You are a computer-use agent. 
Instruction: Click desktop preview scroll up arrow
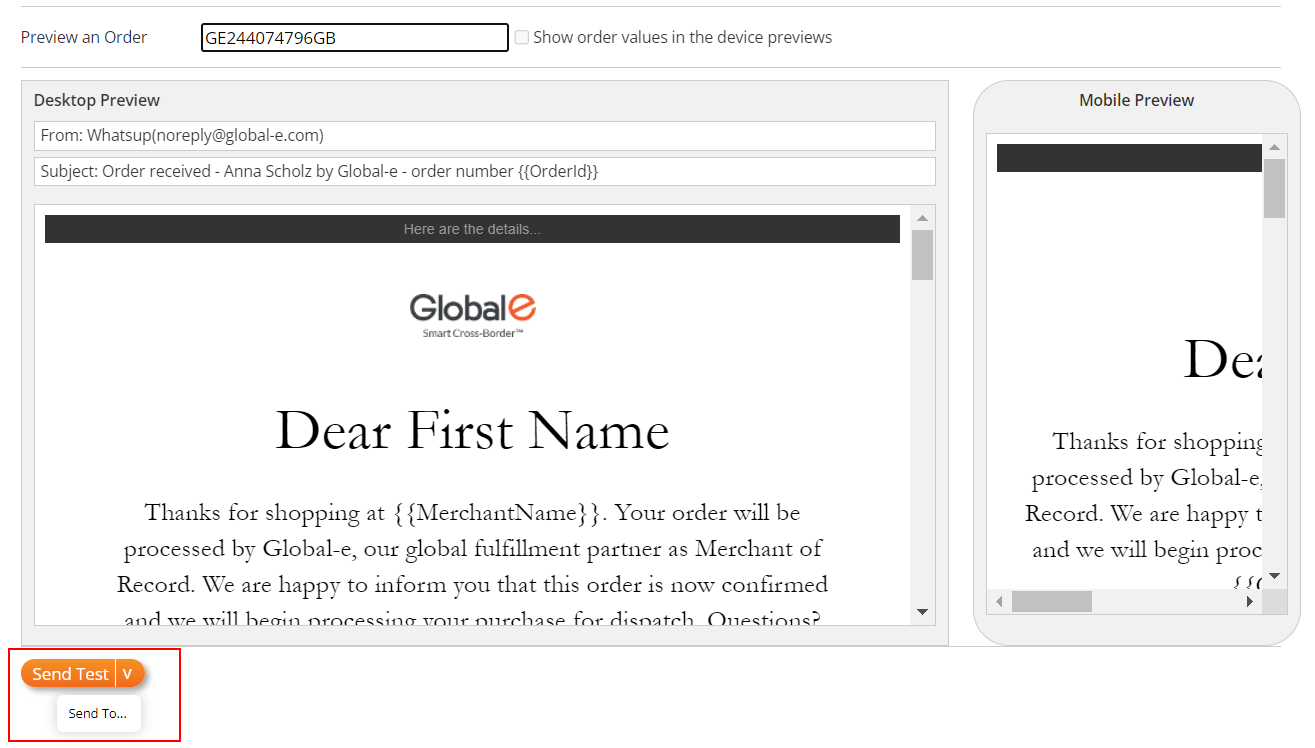[x=922, y=218]
